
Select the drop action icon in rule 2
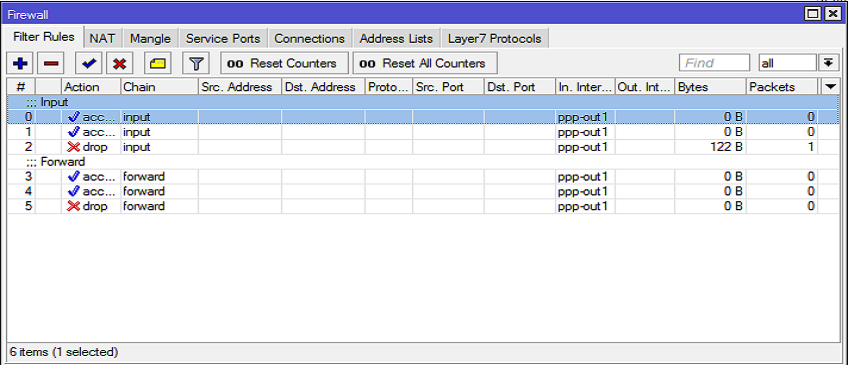pyautogui.click(x=74, y=147)
